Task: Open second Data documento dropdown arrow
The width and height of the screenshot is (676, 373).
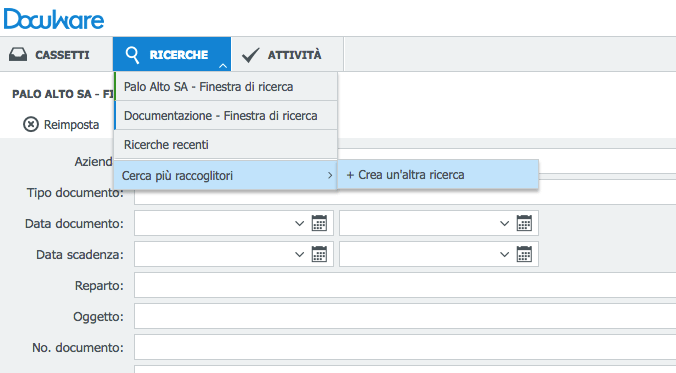Action: 504,223
